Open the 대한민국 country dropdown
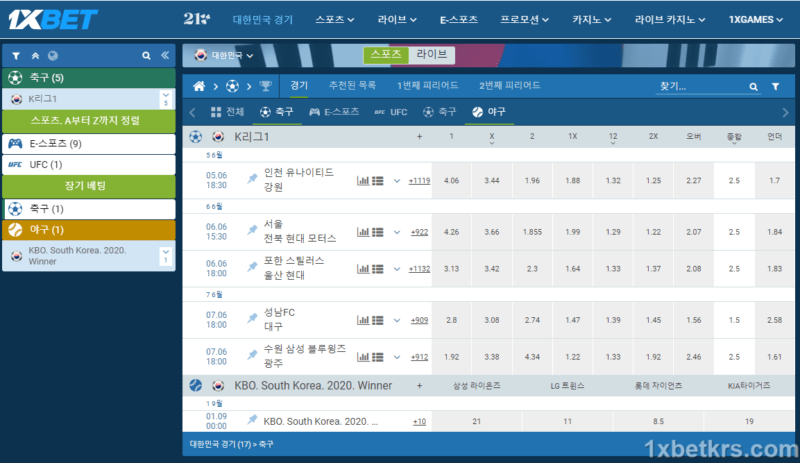This screenshot has height=463, width=800. click(x=224, y=56)
